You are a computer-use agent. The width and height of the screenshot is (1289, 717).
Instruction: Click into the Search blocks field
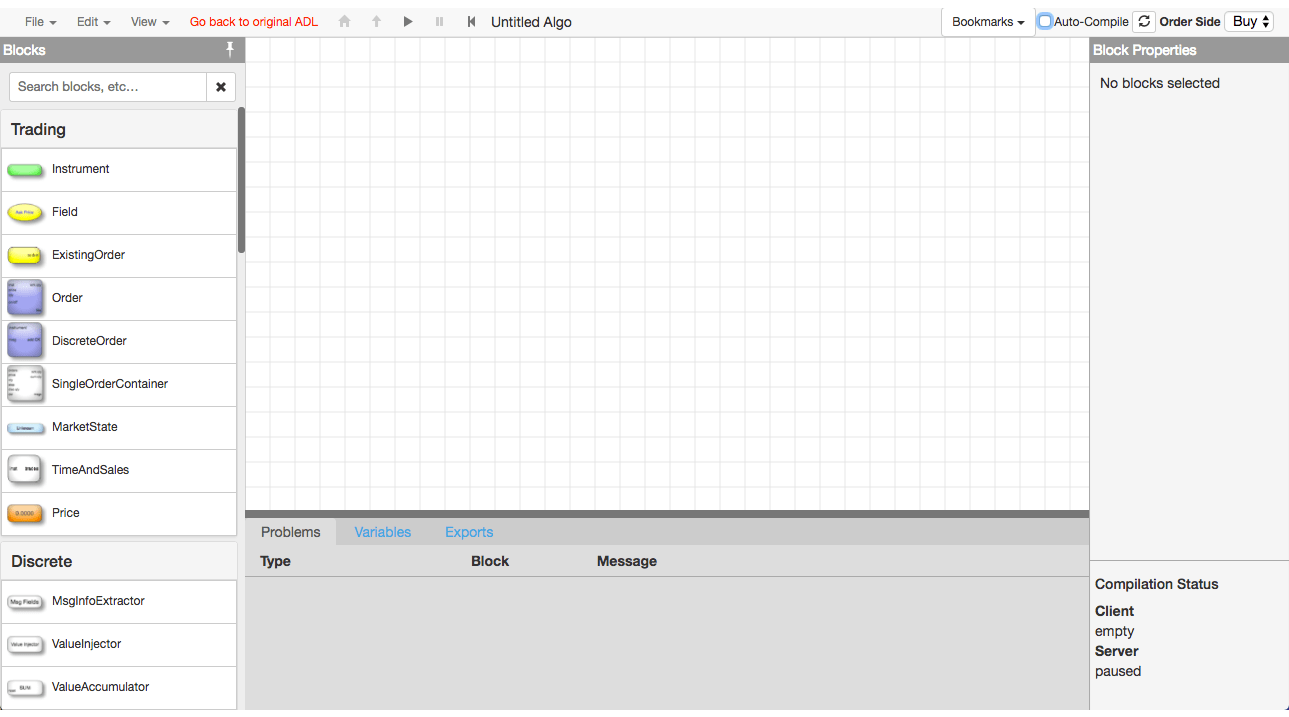[108, 87]
